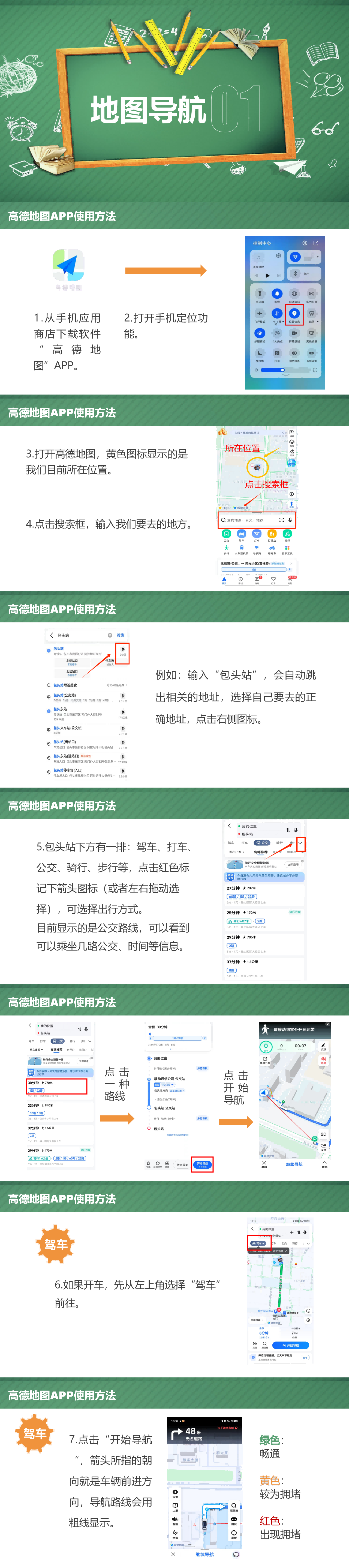Tap the NFC icon
Viewport: 349px width, 1568px height.
tap(277, 353)
